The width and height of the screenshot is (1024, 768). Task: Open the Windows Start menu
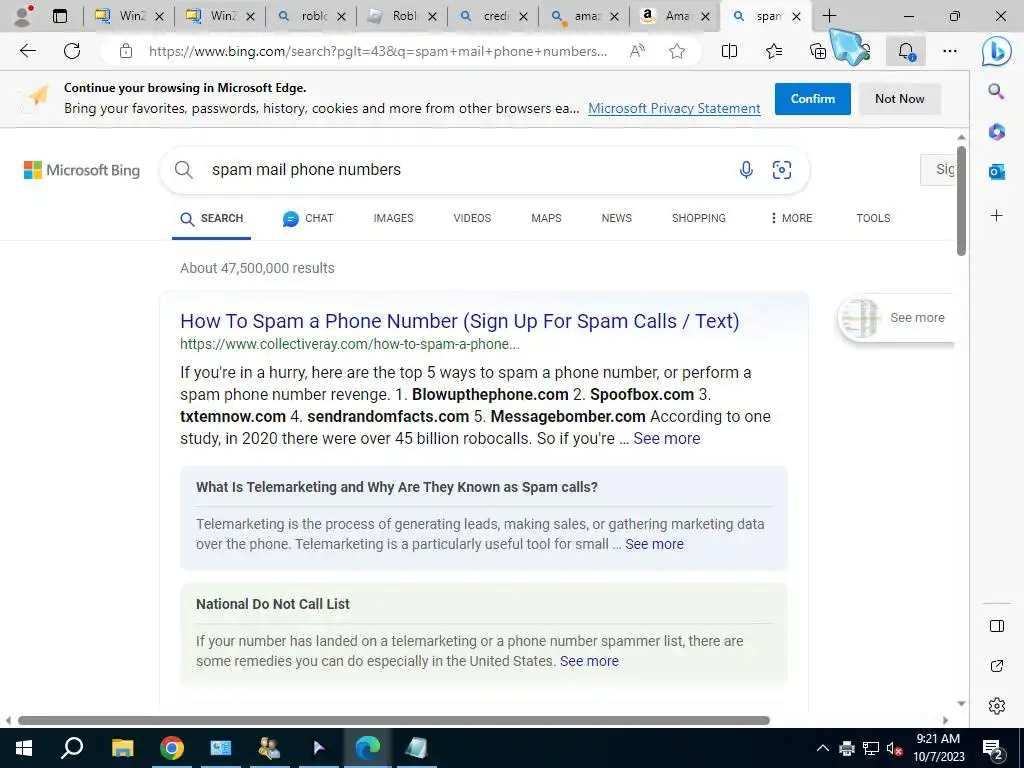[x=24, y=748]
